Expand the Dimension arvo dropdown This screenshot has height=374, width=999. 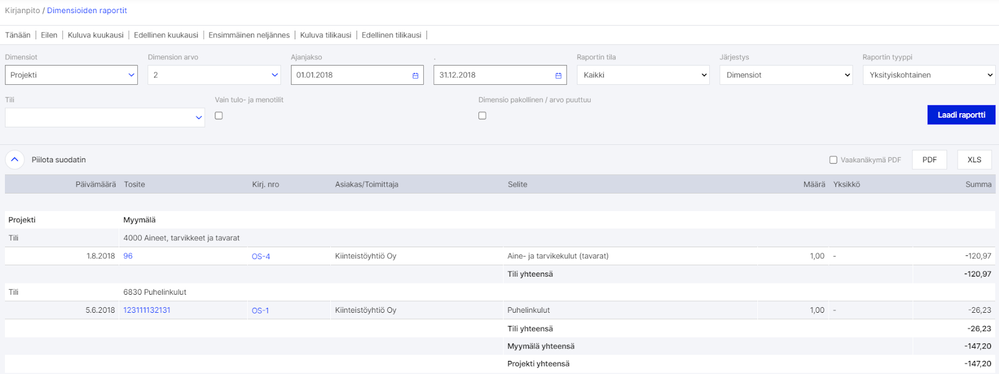(x=214, y=75)
